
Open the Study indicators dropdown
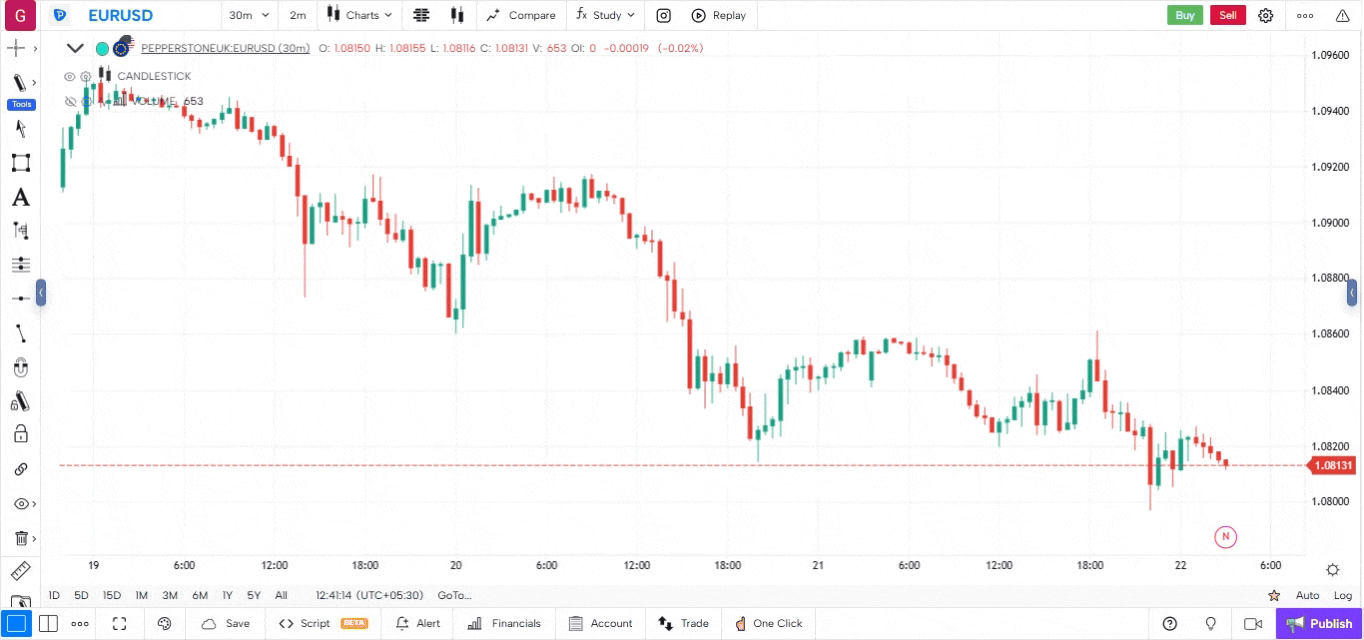click(x=605, y=15)
